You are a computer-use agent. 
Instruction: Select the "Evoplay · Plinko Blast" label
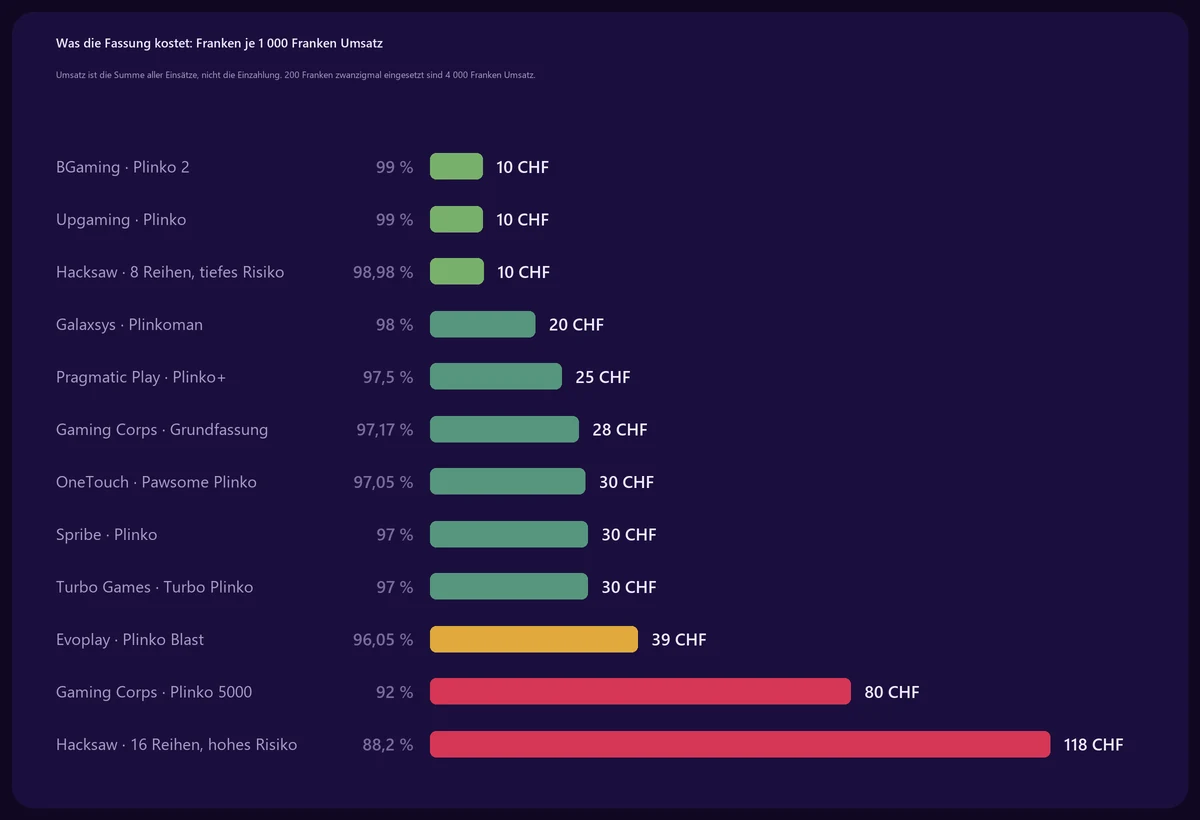coord(130,640)
